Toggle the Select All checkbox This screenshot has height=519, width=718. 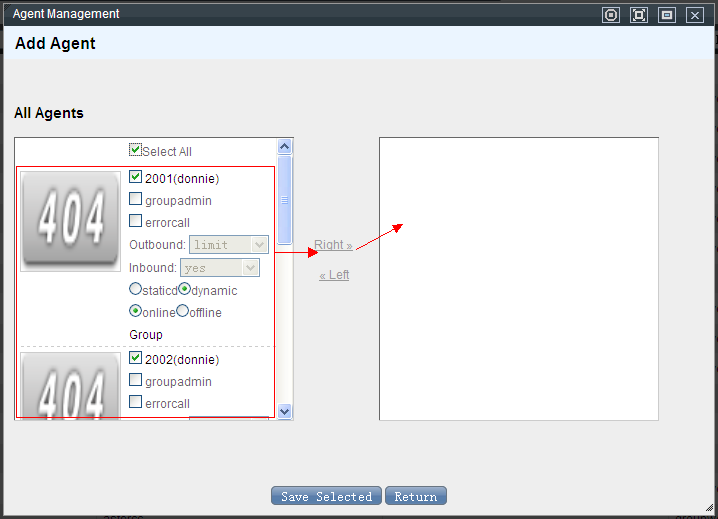135,151
